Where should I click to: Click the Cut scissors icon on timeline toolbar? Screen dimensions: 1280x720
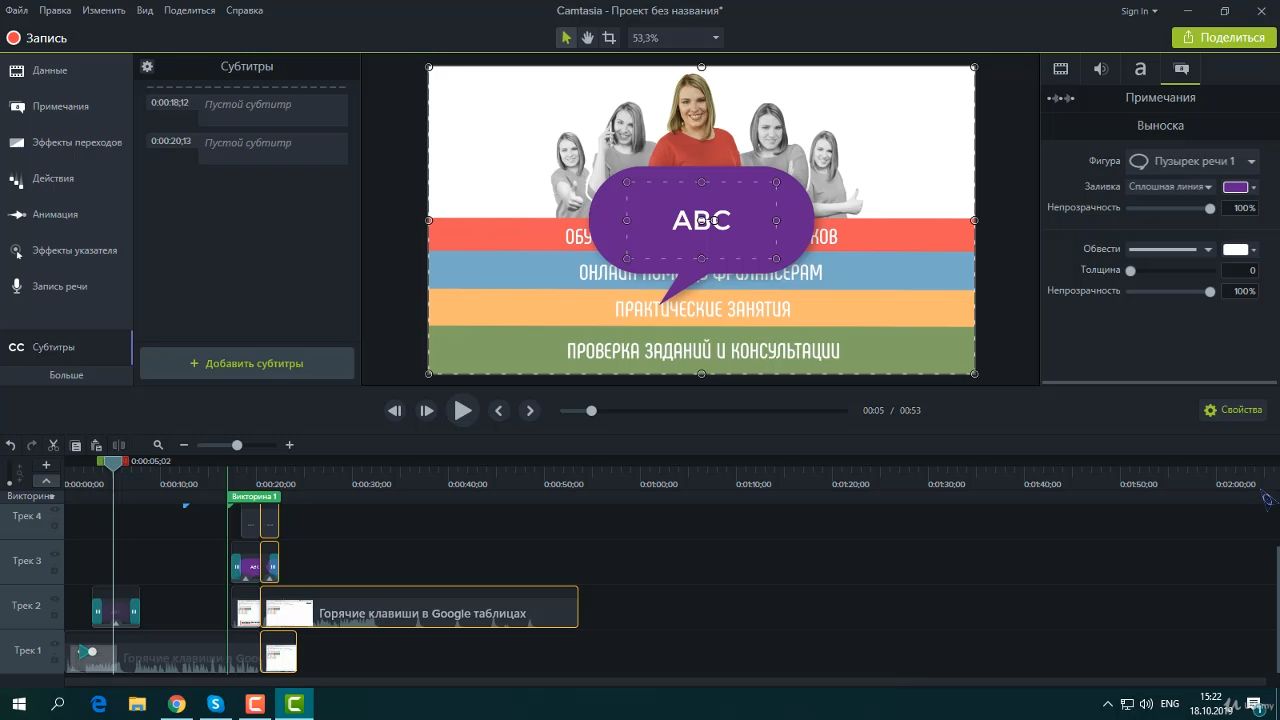tap(54, 445)
